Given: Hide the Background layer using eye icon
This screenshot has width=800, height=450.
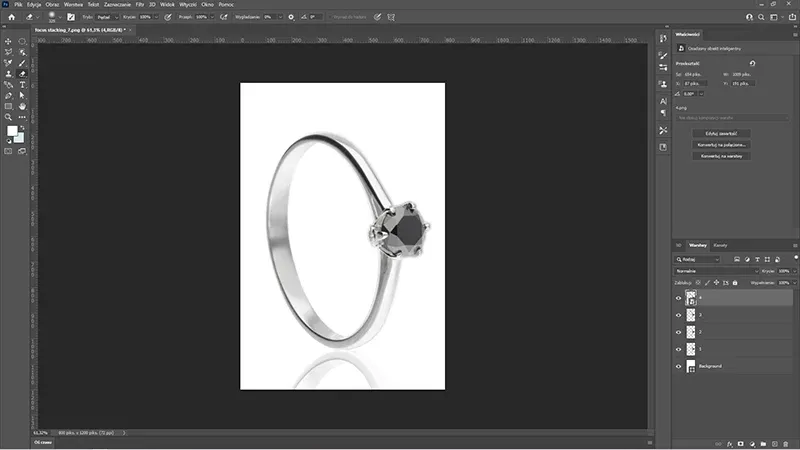Looking at the screenshot, I should coord(679,367).
